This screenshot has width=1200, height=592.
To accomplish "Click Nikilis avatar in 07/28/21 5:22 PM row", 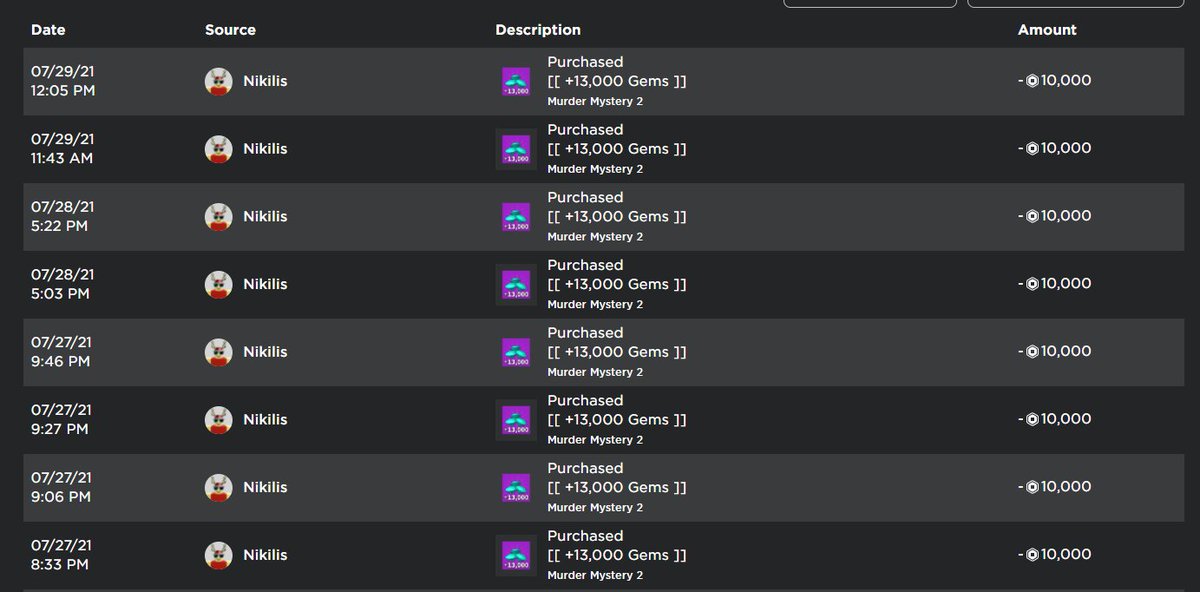I will (x=219, y=217).
